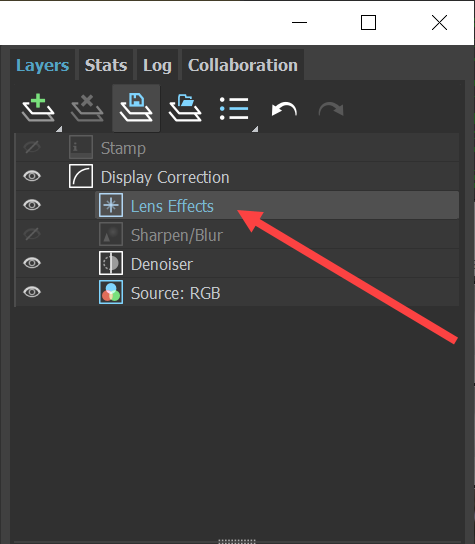This screenshot has width=475, height=544.
Task: Click the Sharpen/Blur layer icon
Action: [x=111, y=234]
